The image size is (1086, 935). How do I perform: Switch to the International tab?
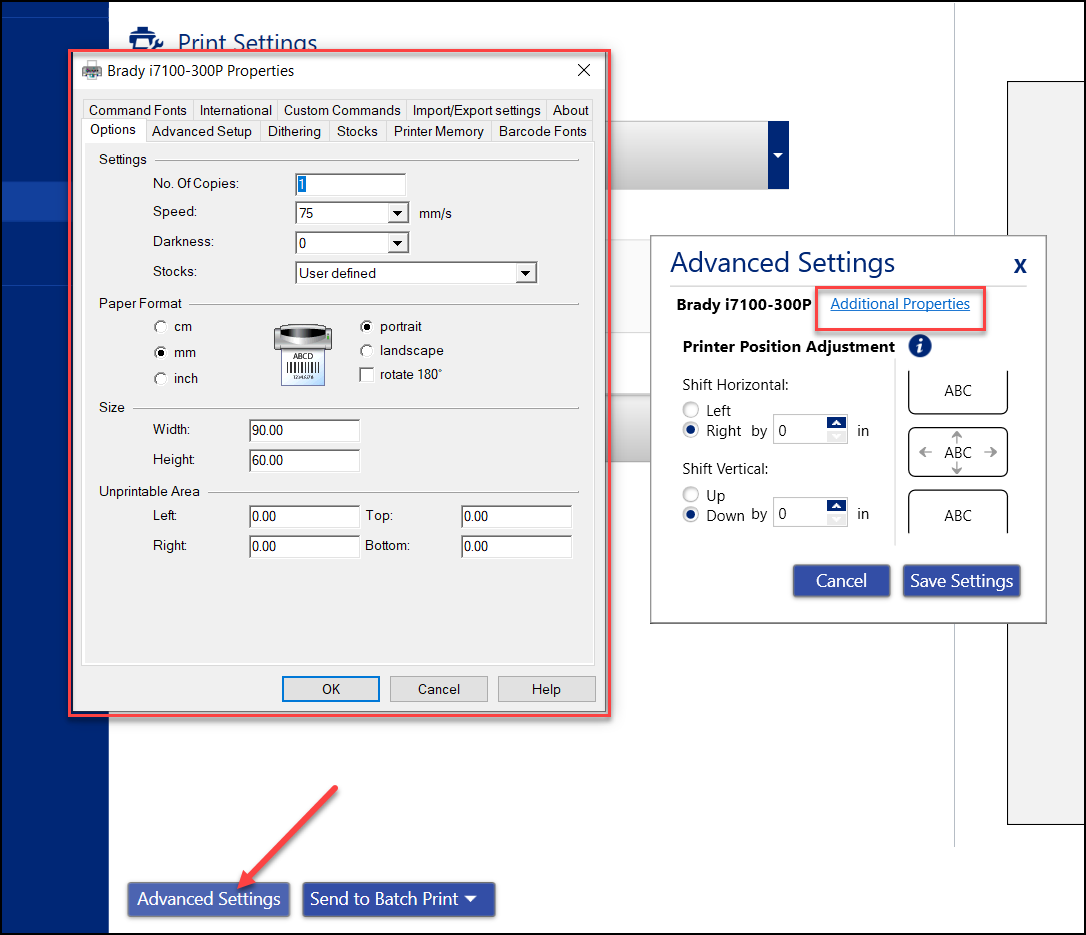235,110
